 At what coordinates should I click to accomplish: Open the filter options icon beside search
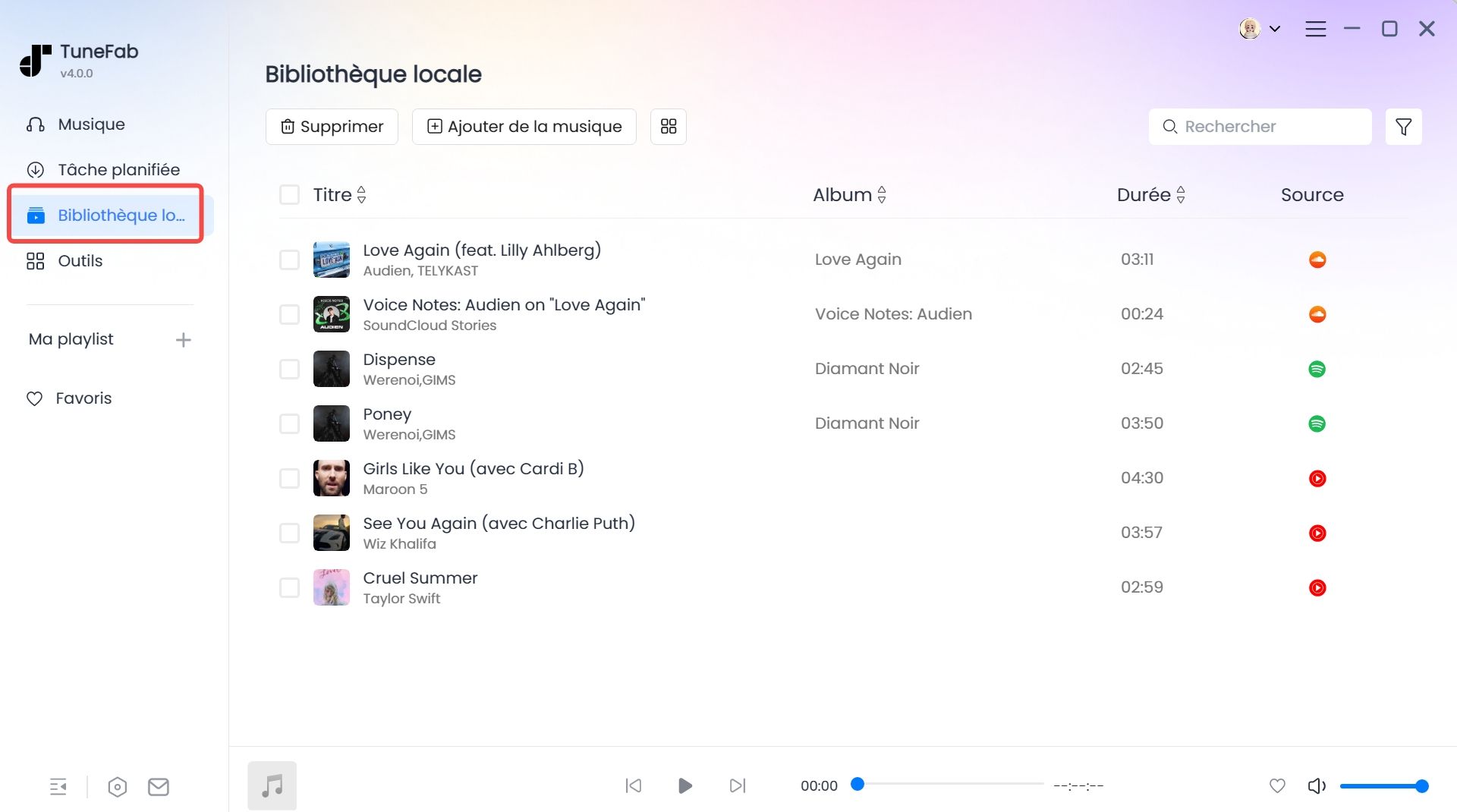(1404, 126)
